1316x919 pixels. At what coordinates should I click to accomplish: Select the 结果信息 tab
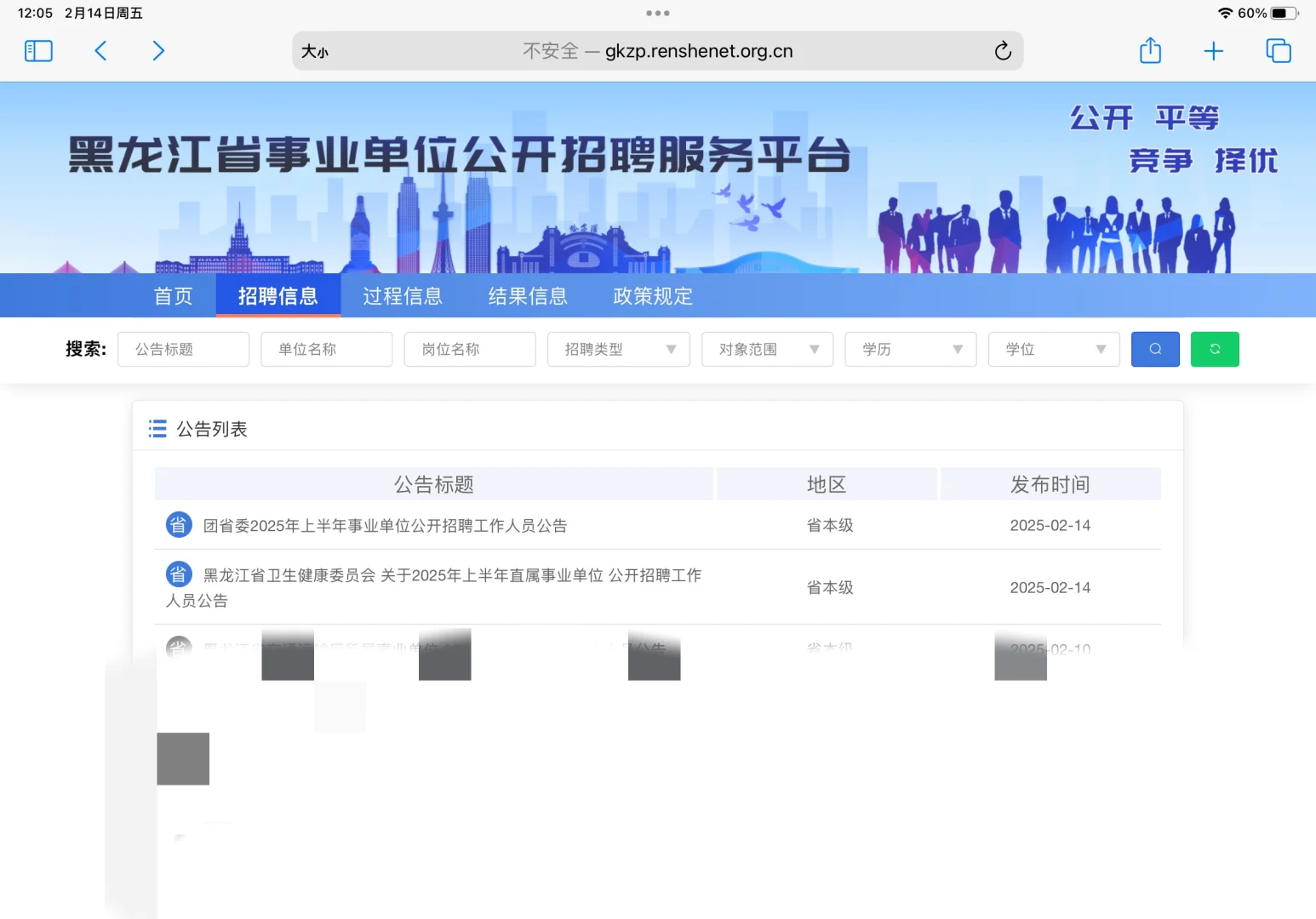(528, 295)
